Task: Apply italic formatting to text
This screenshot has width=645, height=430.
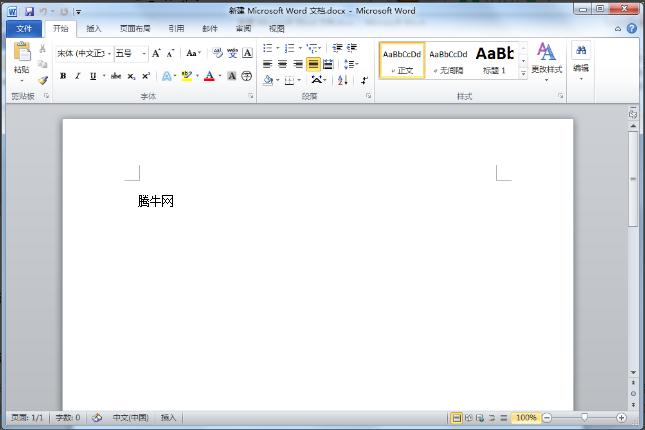Action: [78, 76]
